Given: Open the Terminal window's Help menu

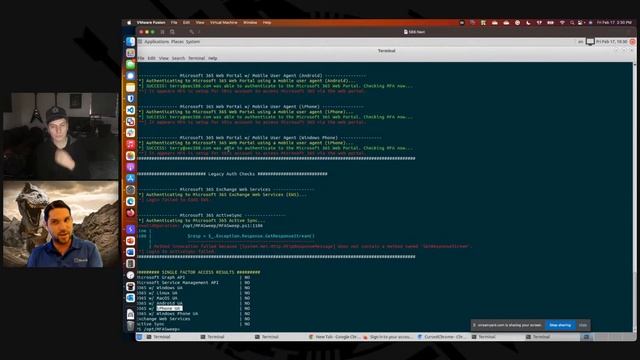Looking at the screenshot, I should [x=213, y=58].
